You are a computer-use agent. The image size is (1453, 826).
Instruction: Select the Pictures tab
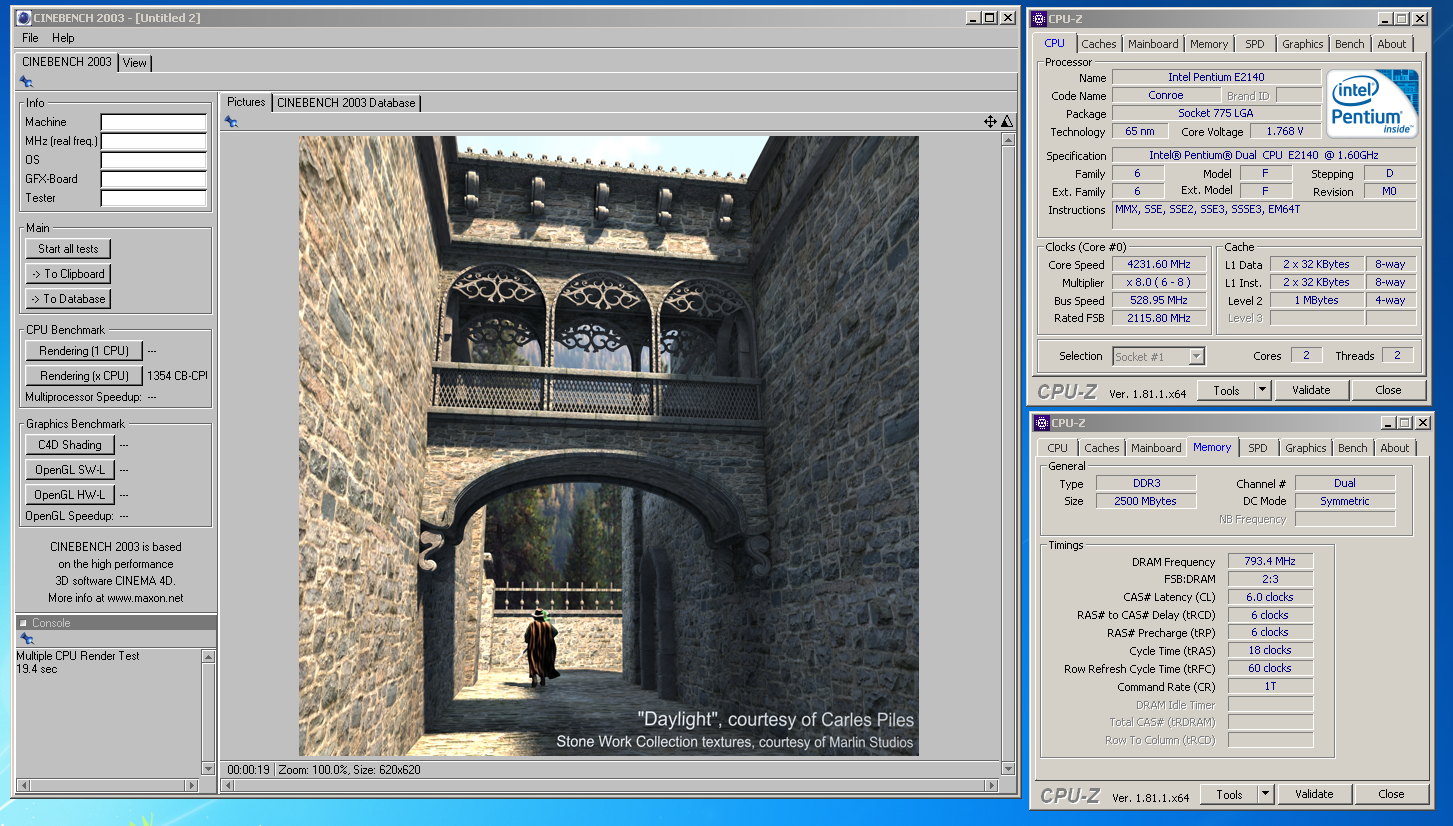pyautogui.click(x=246, y=102)
